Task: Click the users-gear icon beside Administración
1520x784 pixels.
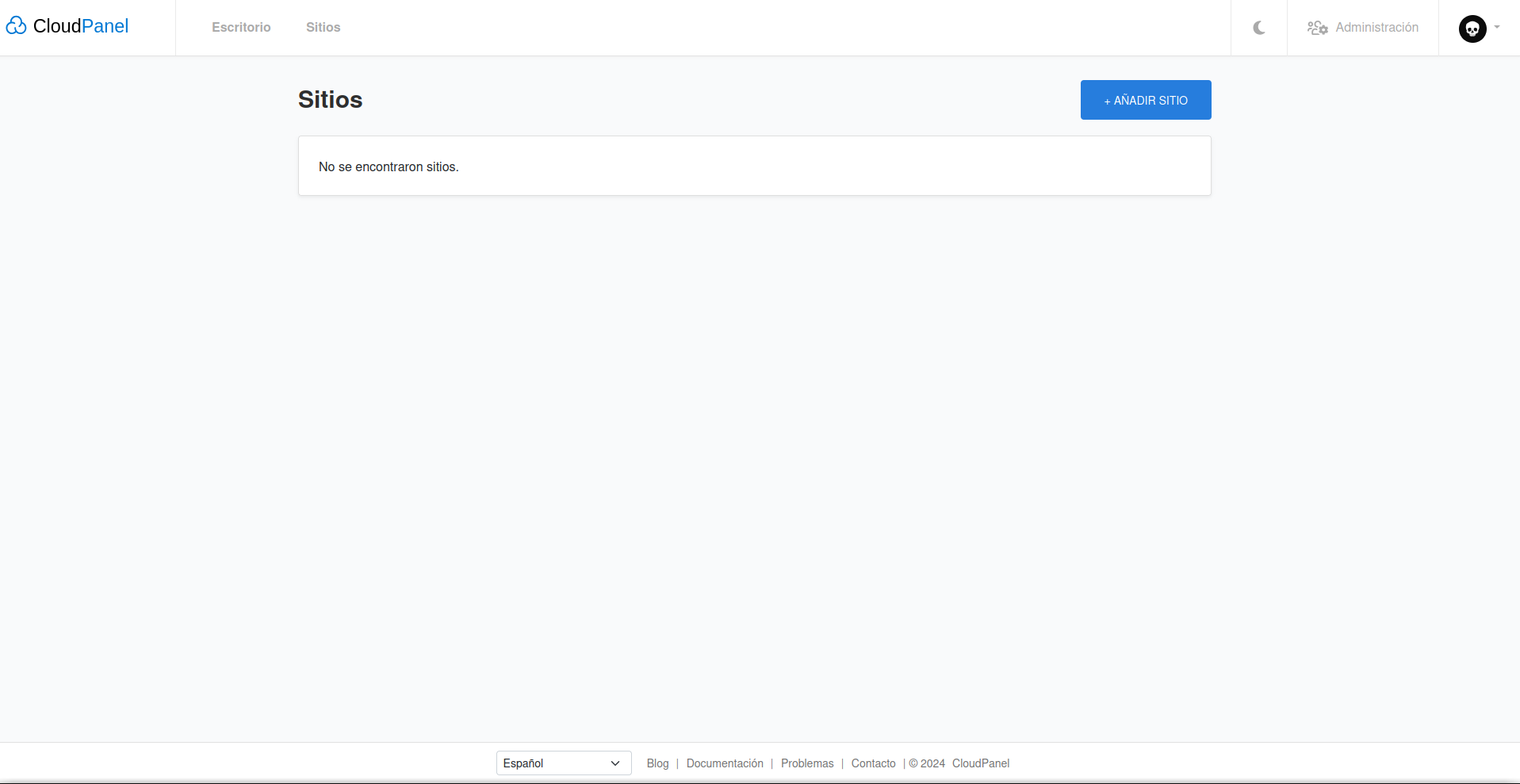Action: [1317, 28]
